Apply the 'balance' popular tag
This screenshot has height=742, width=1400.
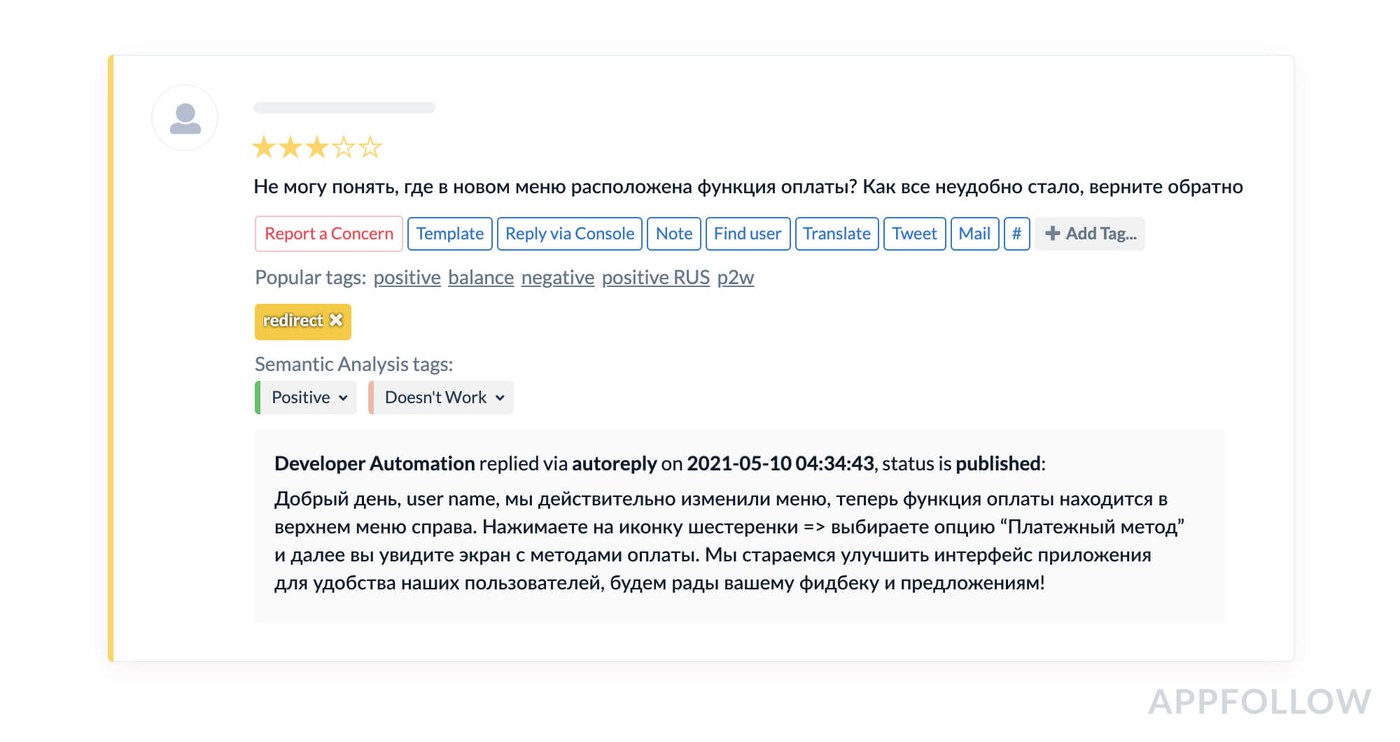point(481,278)
